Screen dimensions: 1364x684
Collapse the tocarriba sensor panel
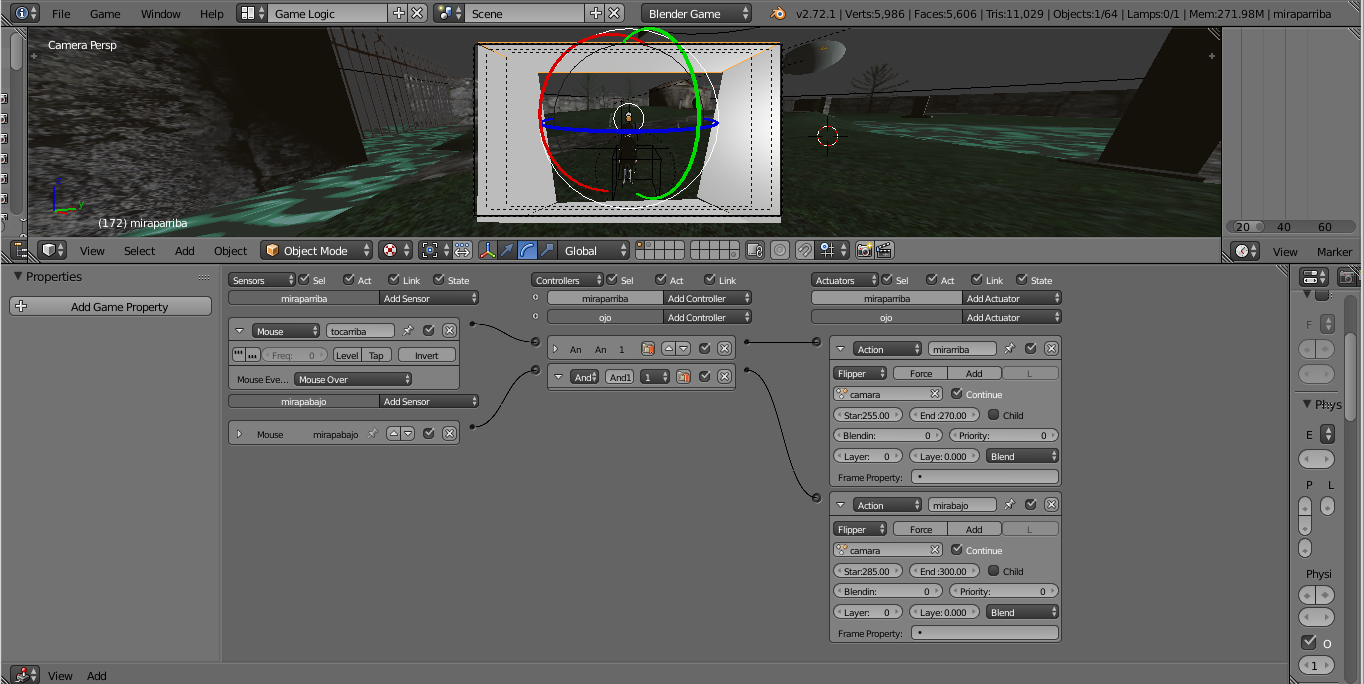tap(239, 331)
